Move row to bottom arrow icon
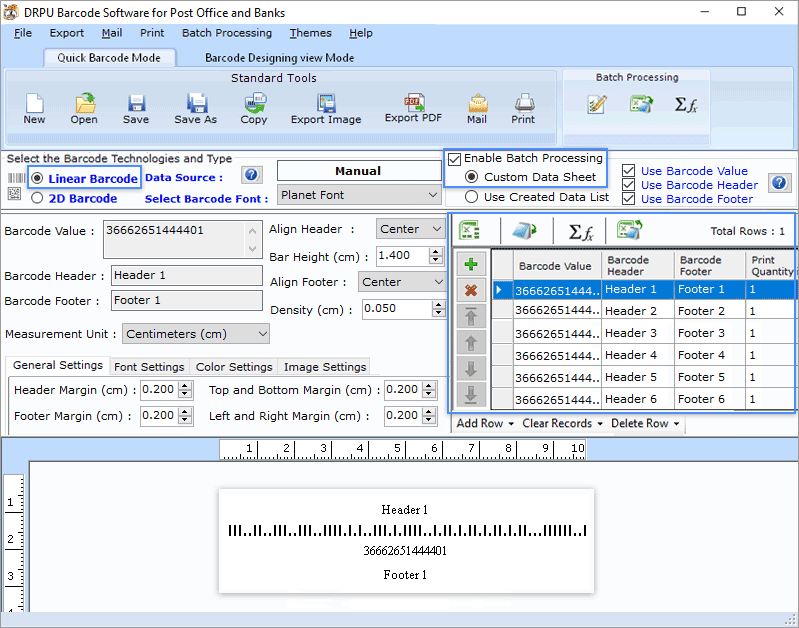 click(x=471, y=395)
